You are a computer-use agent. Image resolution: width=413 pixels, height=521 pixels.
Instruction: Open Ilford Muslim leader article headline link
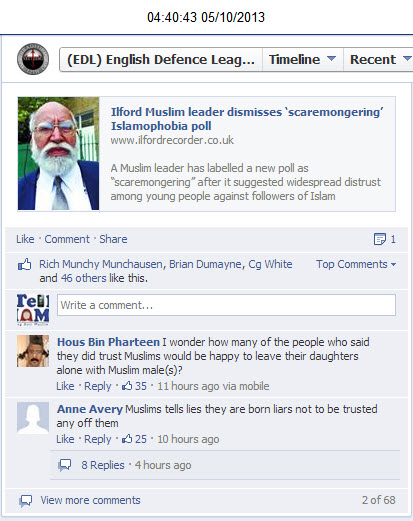pyautogui.click(x=247, y=119)
